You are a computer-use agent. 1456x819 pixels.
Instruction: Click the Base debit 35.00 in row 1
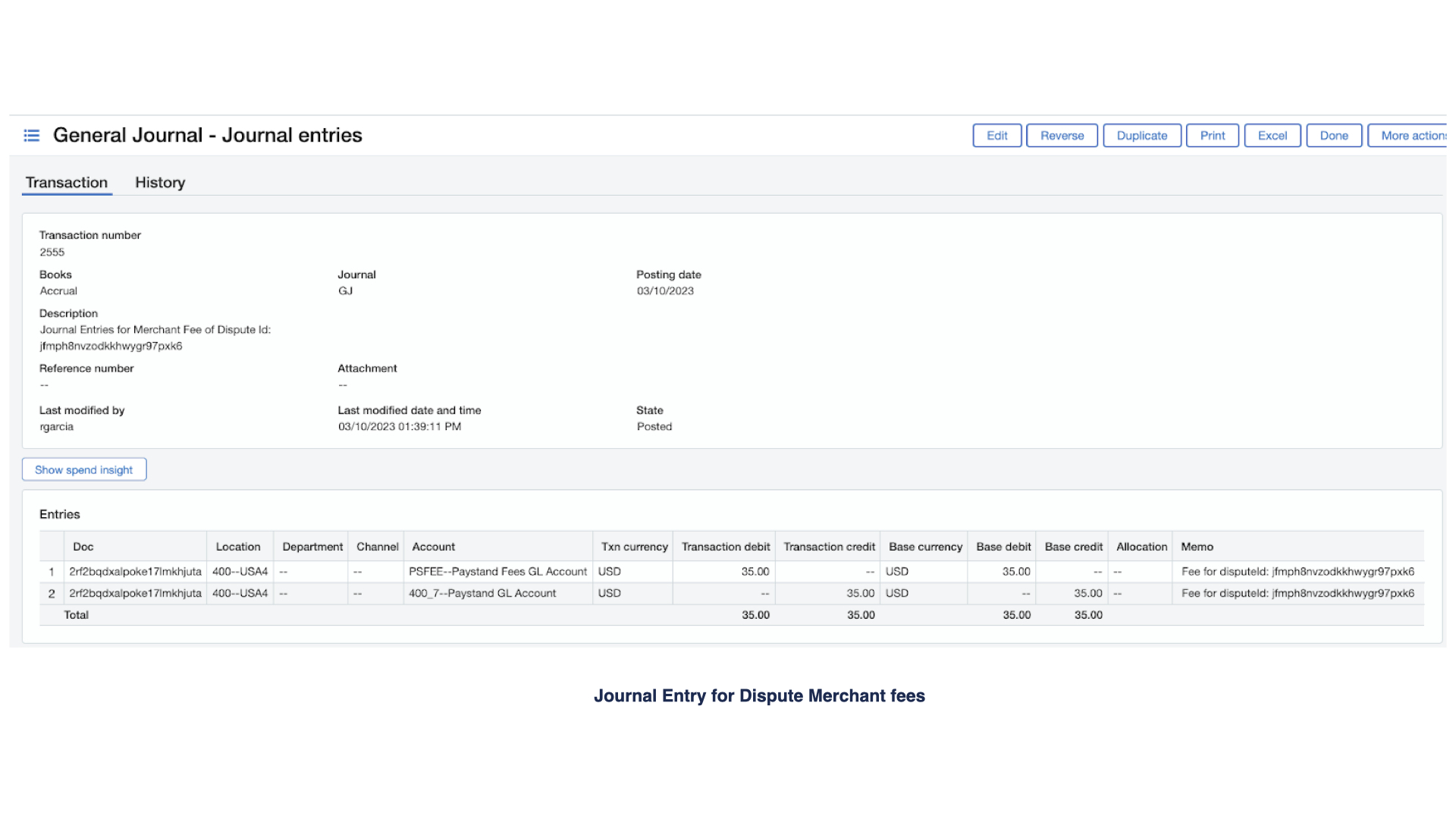[x=1016, y=572]
